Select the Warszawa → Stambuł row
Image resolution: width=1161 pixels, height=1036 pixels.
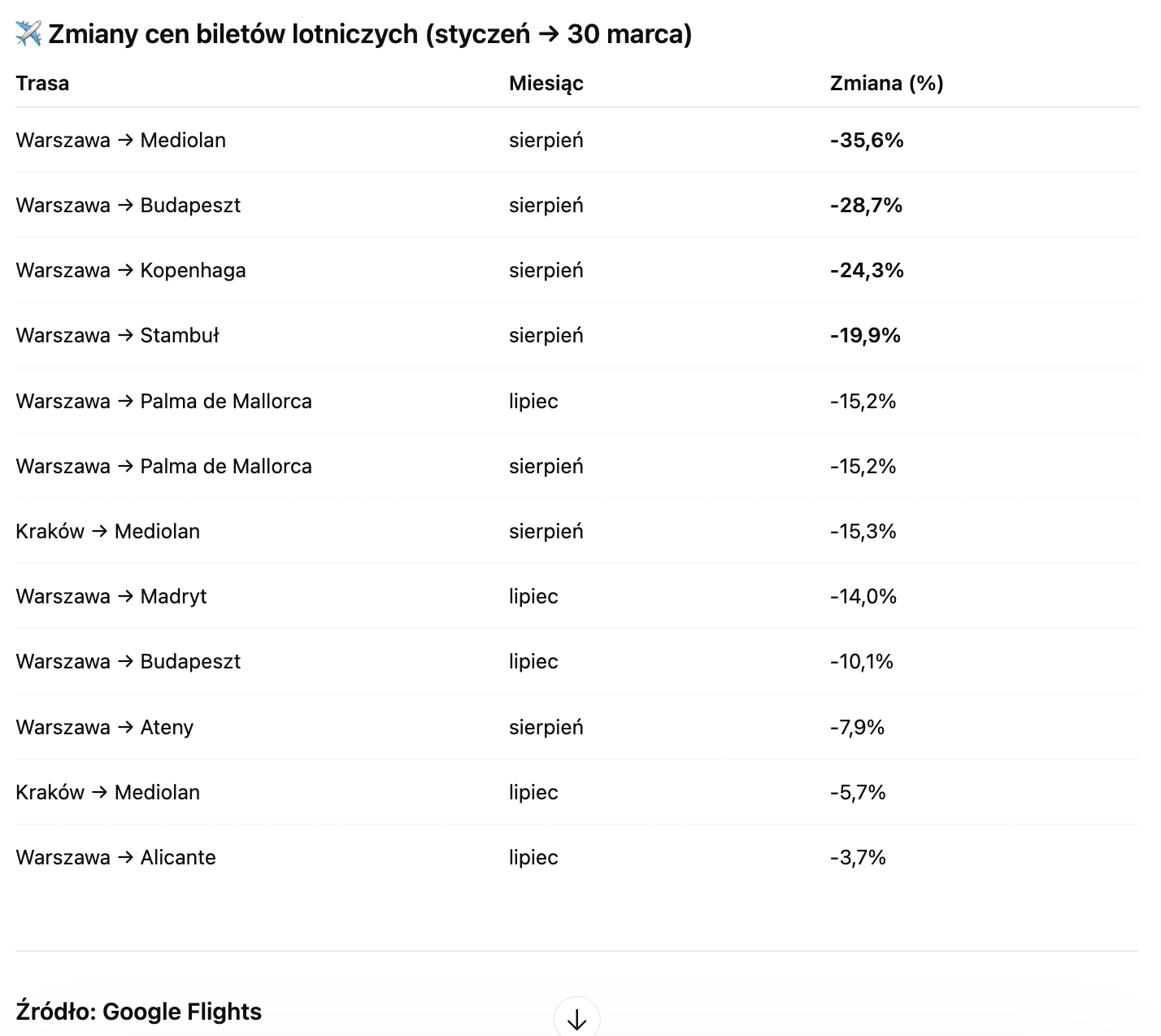(576, 335)
